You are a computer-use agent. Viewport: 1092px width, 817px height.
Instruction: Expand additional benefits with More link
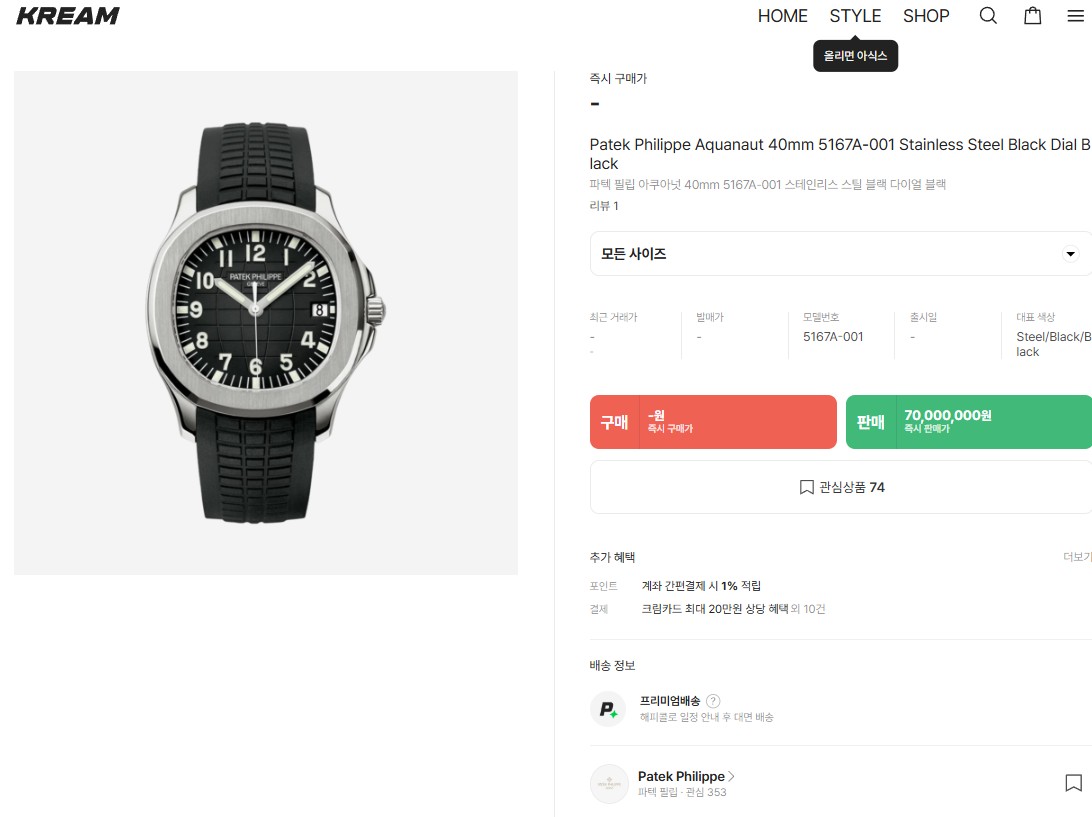click(1076, 557)
